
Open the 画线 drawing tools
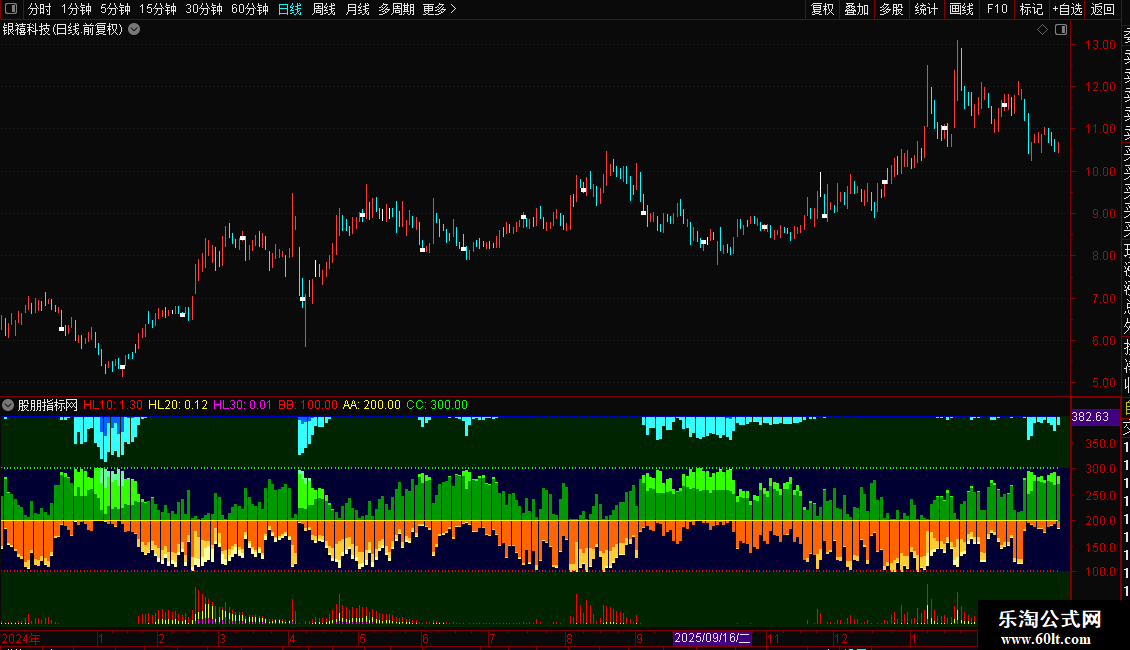[961, 9]
